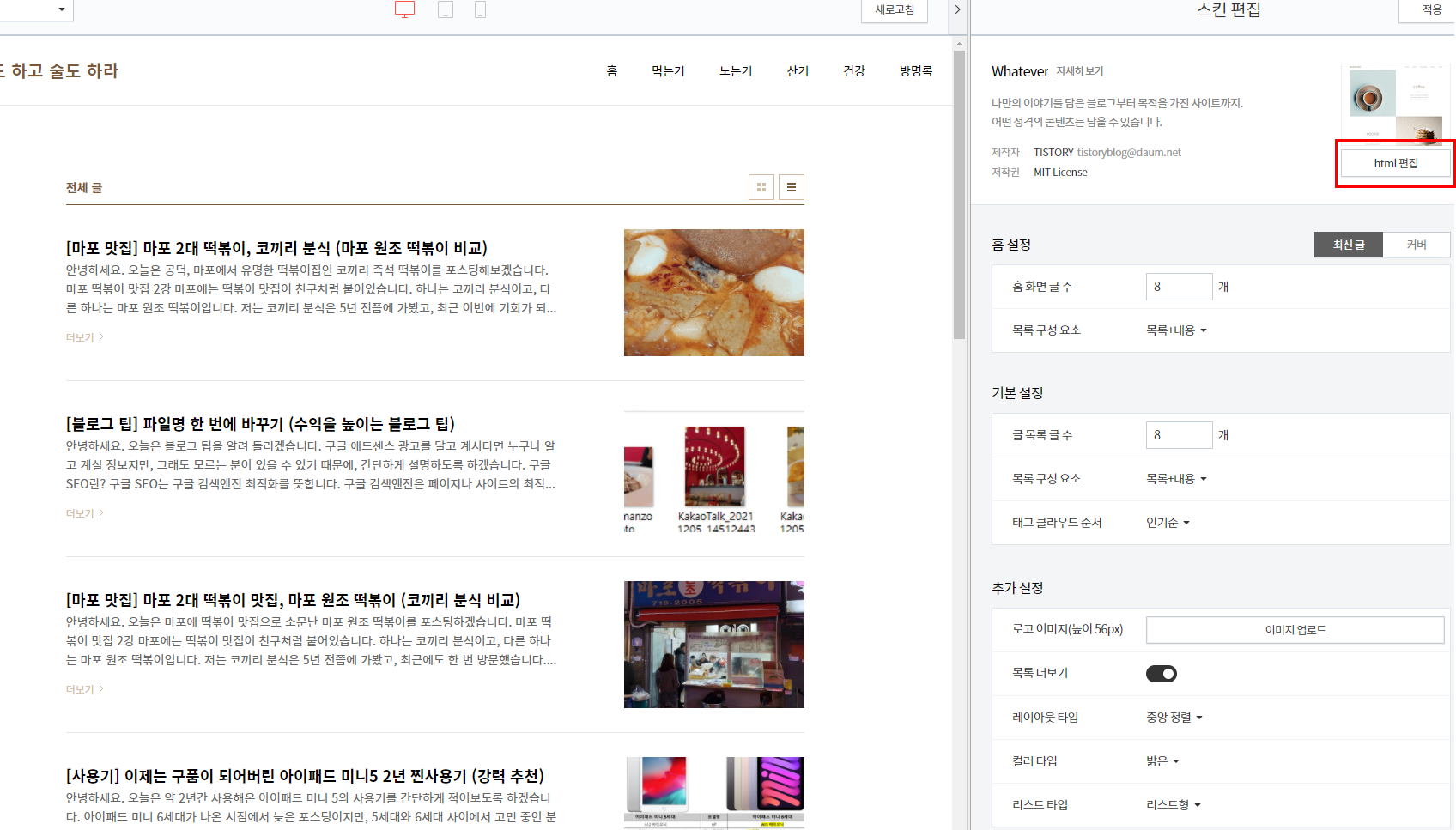Switch to the 커버 tab

tap(1416, 244)
